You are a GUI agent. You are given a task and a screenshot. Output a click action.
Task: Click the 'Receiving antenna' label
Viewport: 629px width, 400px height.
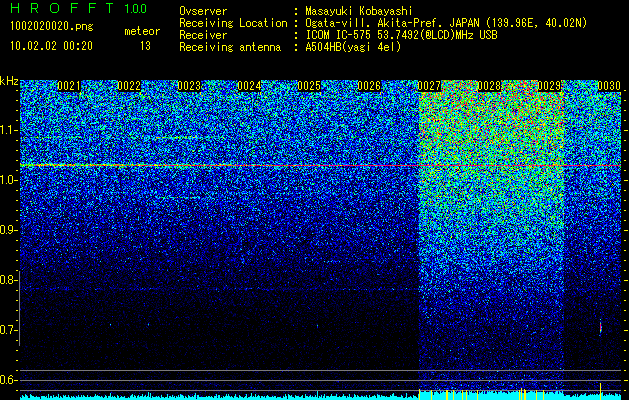(x=230, y=47)
